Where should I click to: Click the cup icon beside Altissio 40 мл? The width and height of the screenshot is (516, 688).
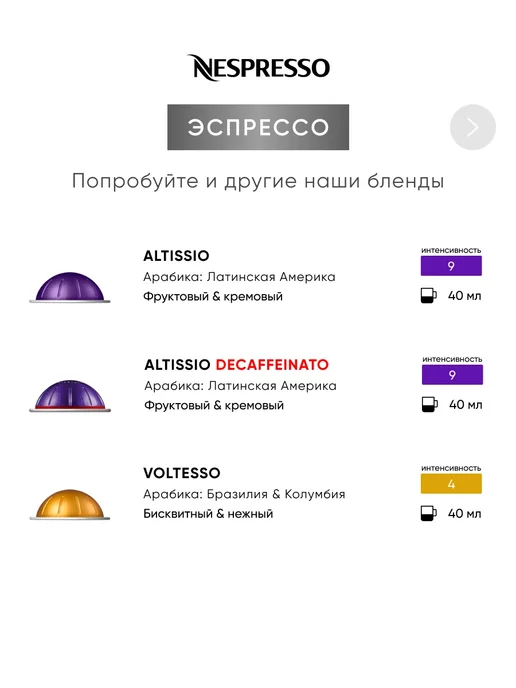(428, 296)
